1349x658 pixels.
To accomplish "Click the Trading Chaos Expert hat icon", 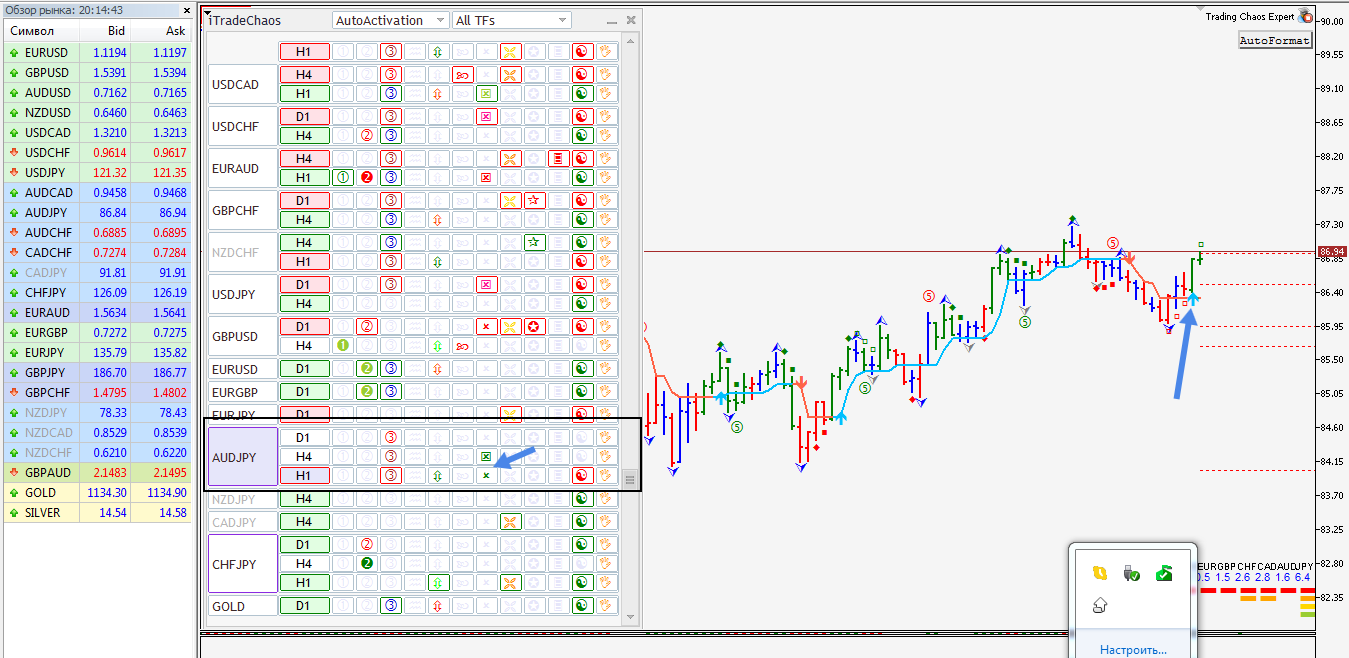I will [1305, 15].
